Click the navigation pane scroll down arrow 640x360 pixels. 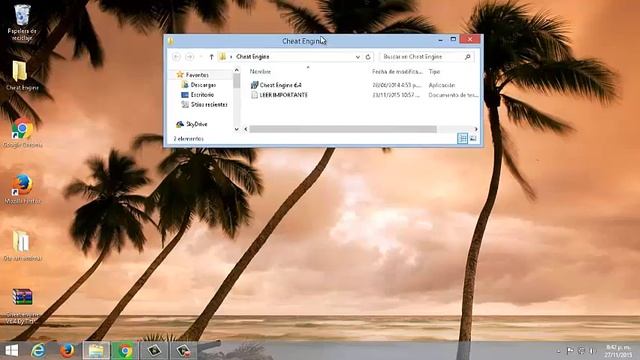pyautogui.click(x=237, y=129)
